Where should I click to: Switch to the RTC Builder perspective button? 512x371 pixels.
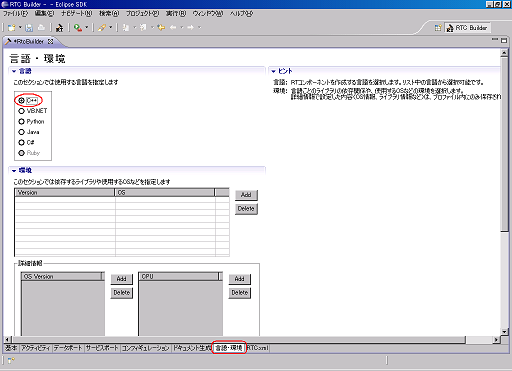coord(467,28)
